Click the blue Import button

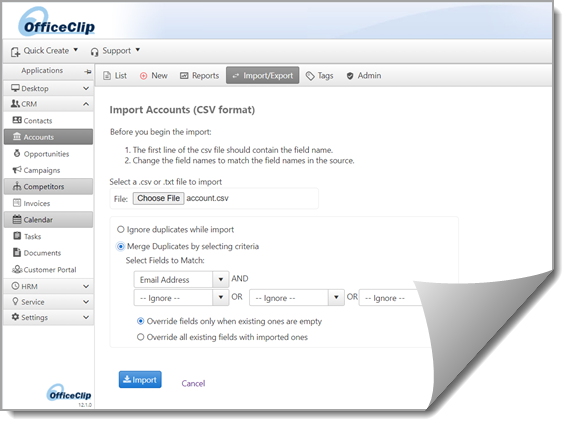[x=140, y=380]
